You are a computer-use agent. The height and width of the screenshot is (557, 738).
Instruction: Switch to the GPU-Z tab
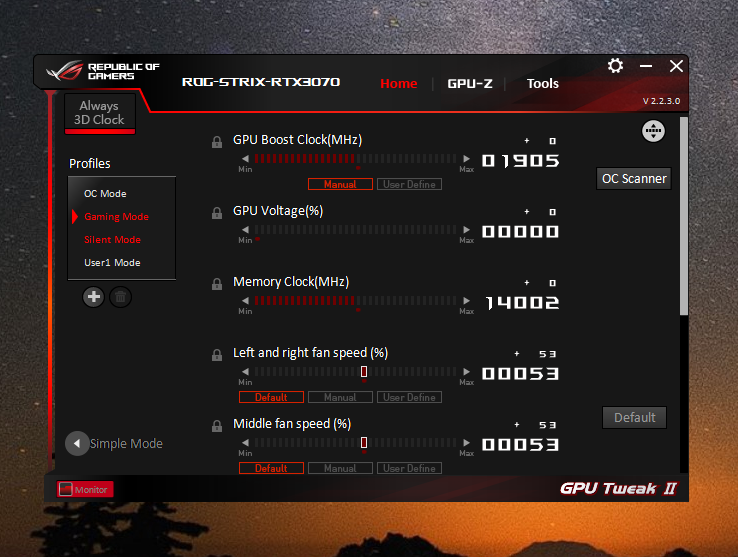470,83
